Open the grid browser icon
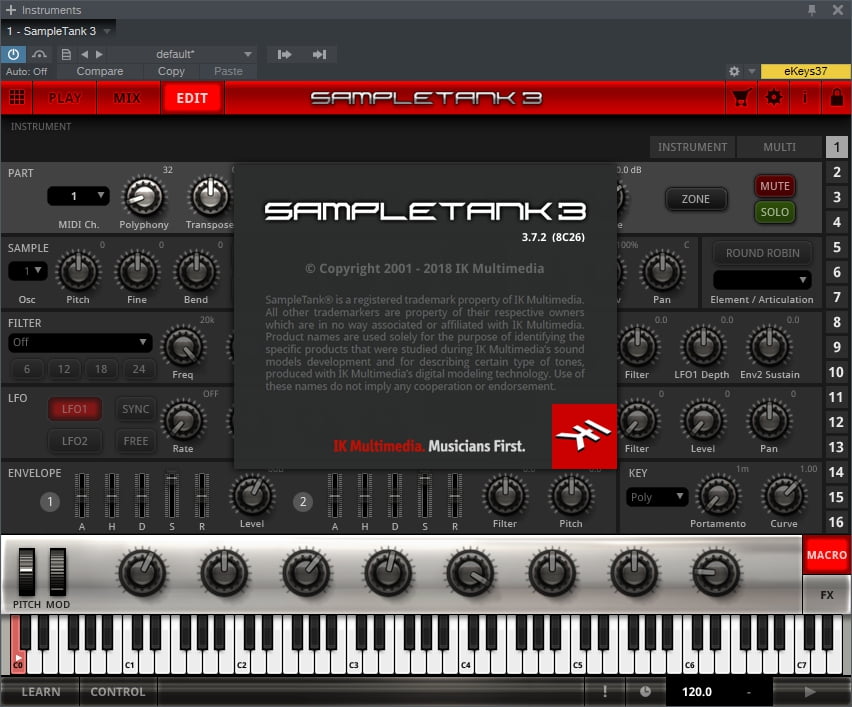 click(x=17, y=98)
